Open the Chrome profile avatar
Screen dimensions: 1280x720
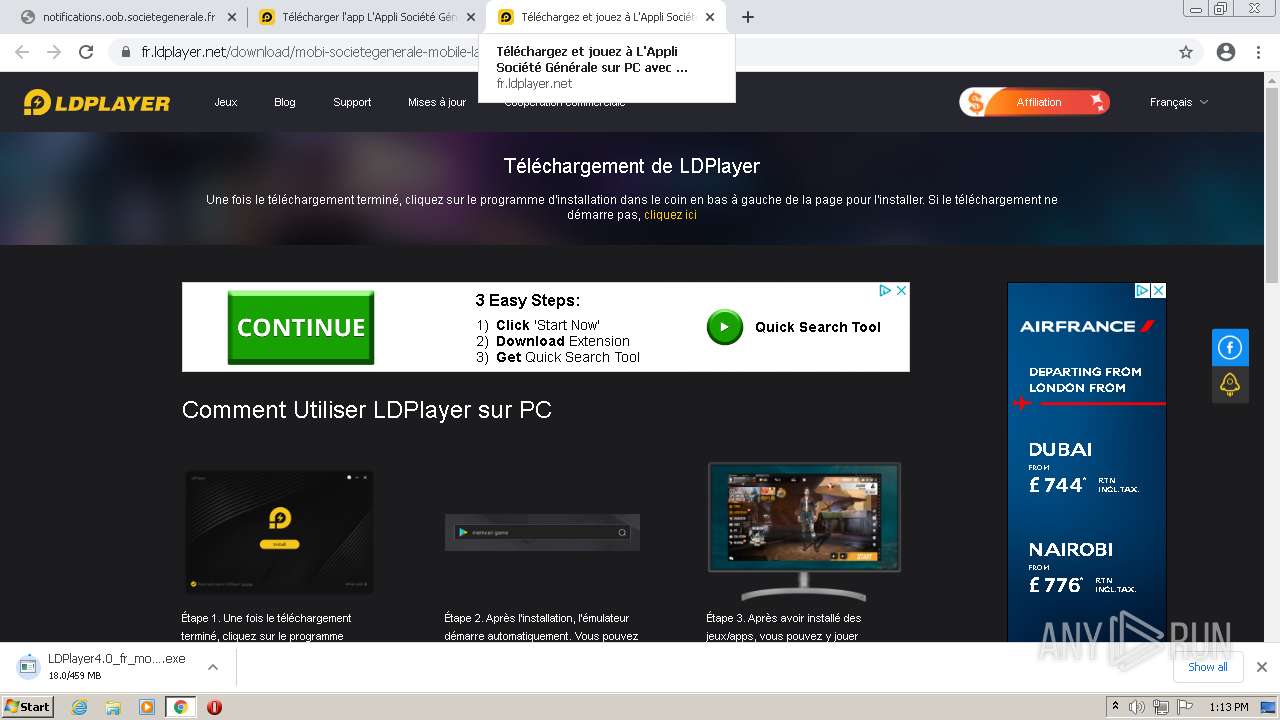(1226, 52)
